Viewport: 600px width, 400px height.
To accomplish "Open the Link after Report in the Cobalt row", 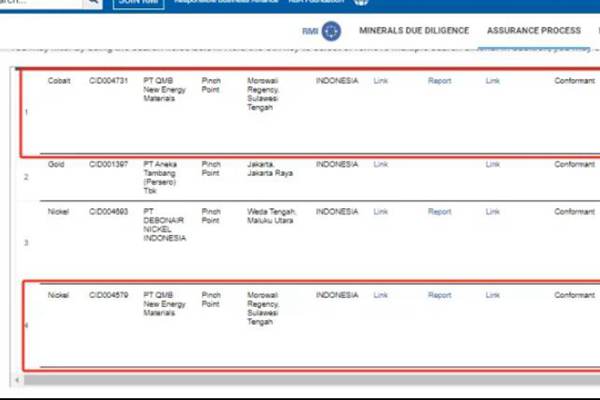I will point(492,80).
